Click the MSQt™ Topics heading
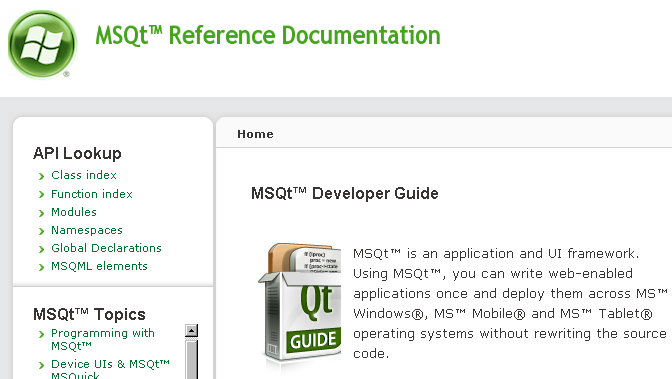This screenshot has height=379, width=672. click(89, 314)
